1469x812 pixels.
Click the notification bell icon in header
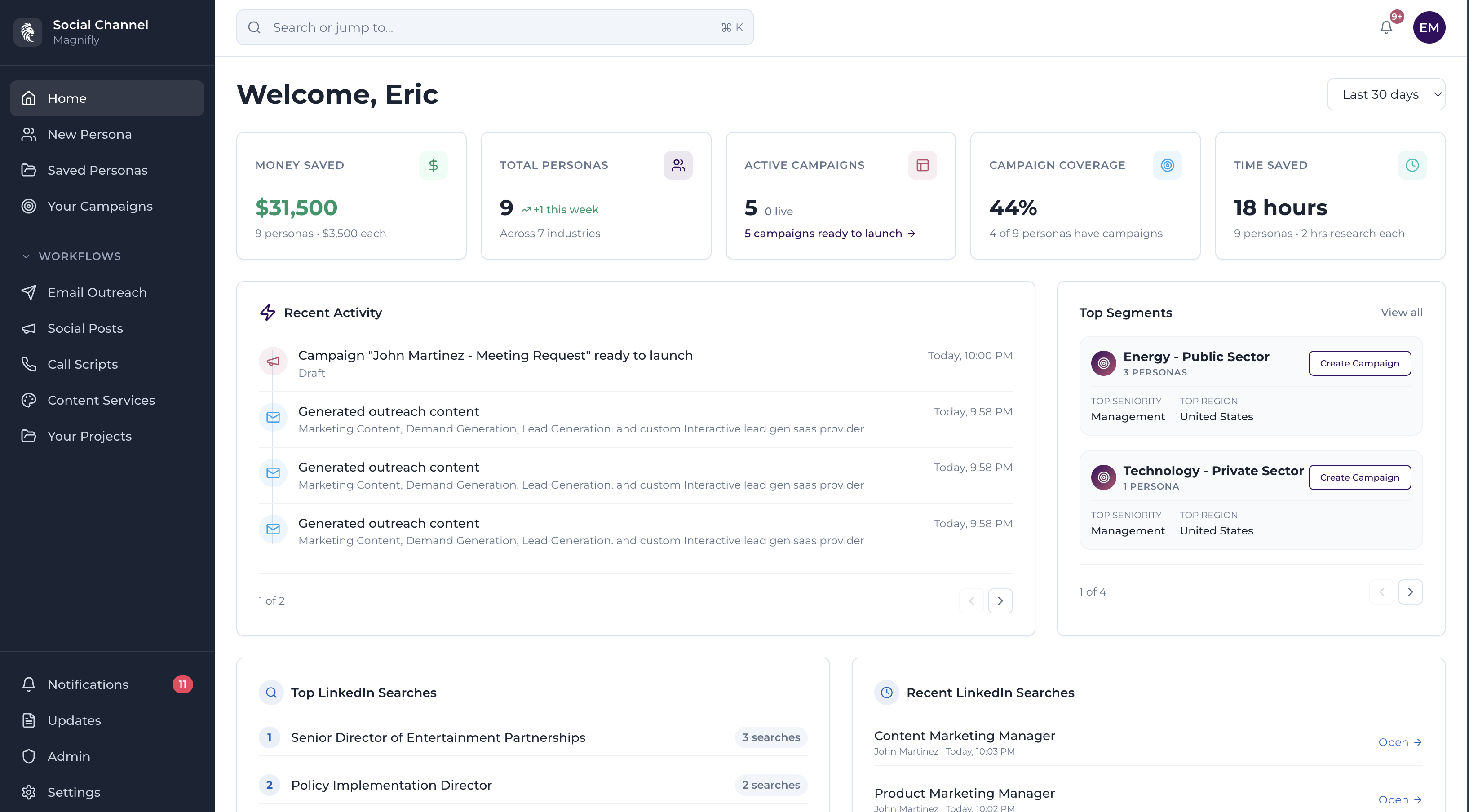tap(1386, 27)
